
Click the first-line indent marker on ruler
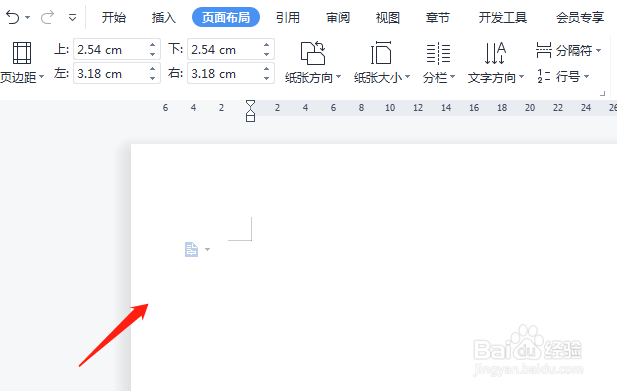[x=250, y=104]
